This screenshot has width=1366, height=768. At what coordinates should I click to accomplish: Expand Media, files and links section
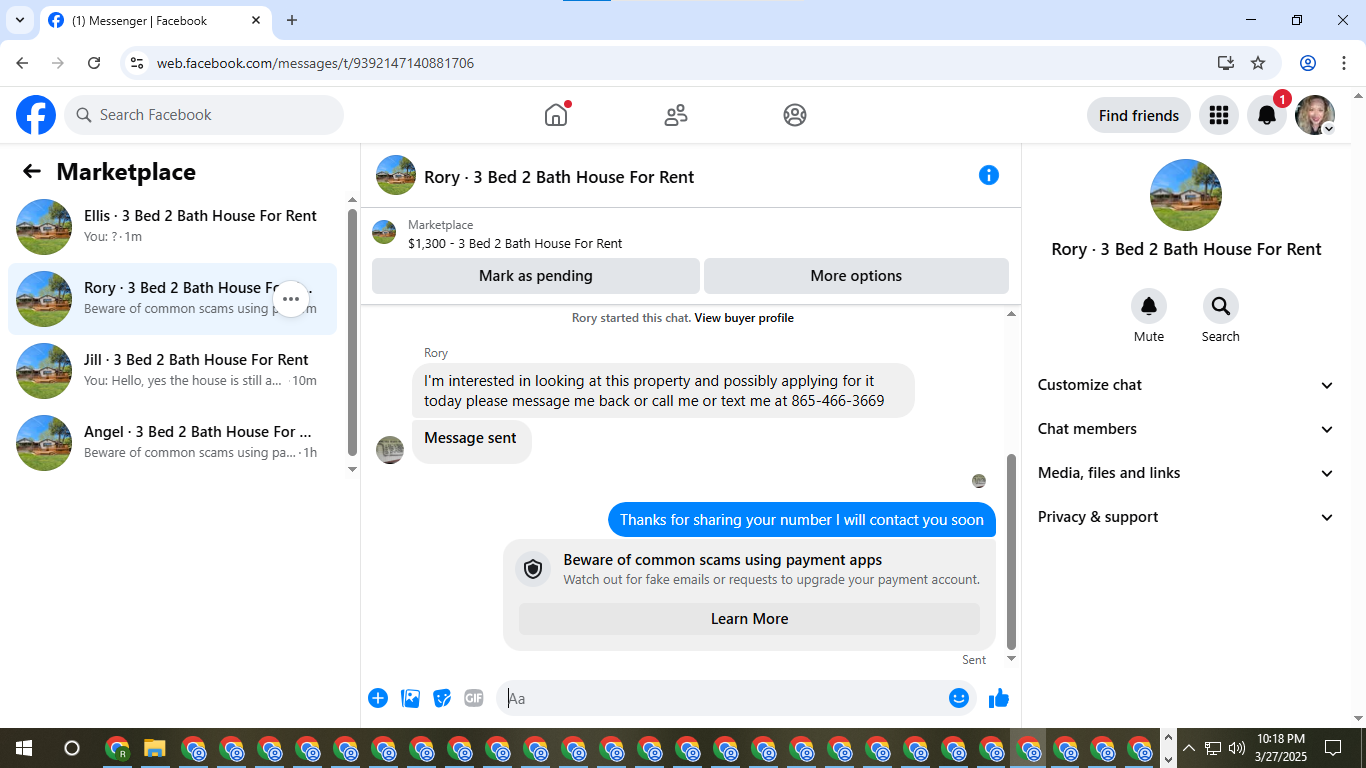[1186, 473]
